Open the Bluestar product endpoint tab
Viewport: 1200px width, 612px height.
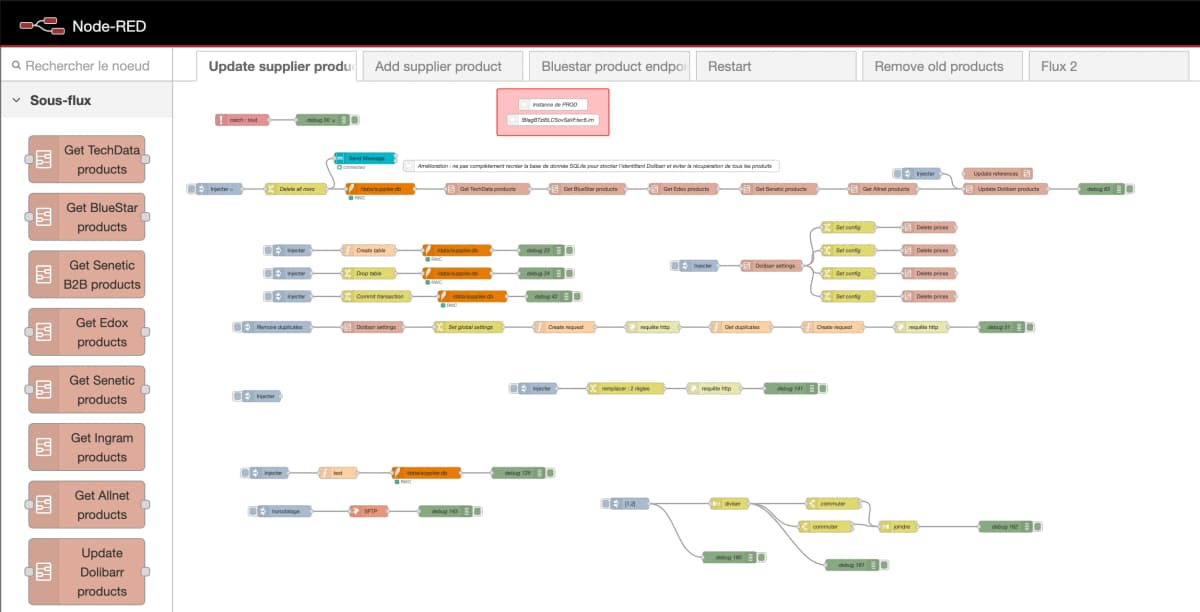click(x=609, y=66)
